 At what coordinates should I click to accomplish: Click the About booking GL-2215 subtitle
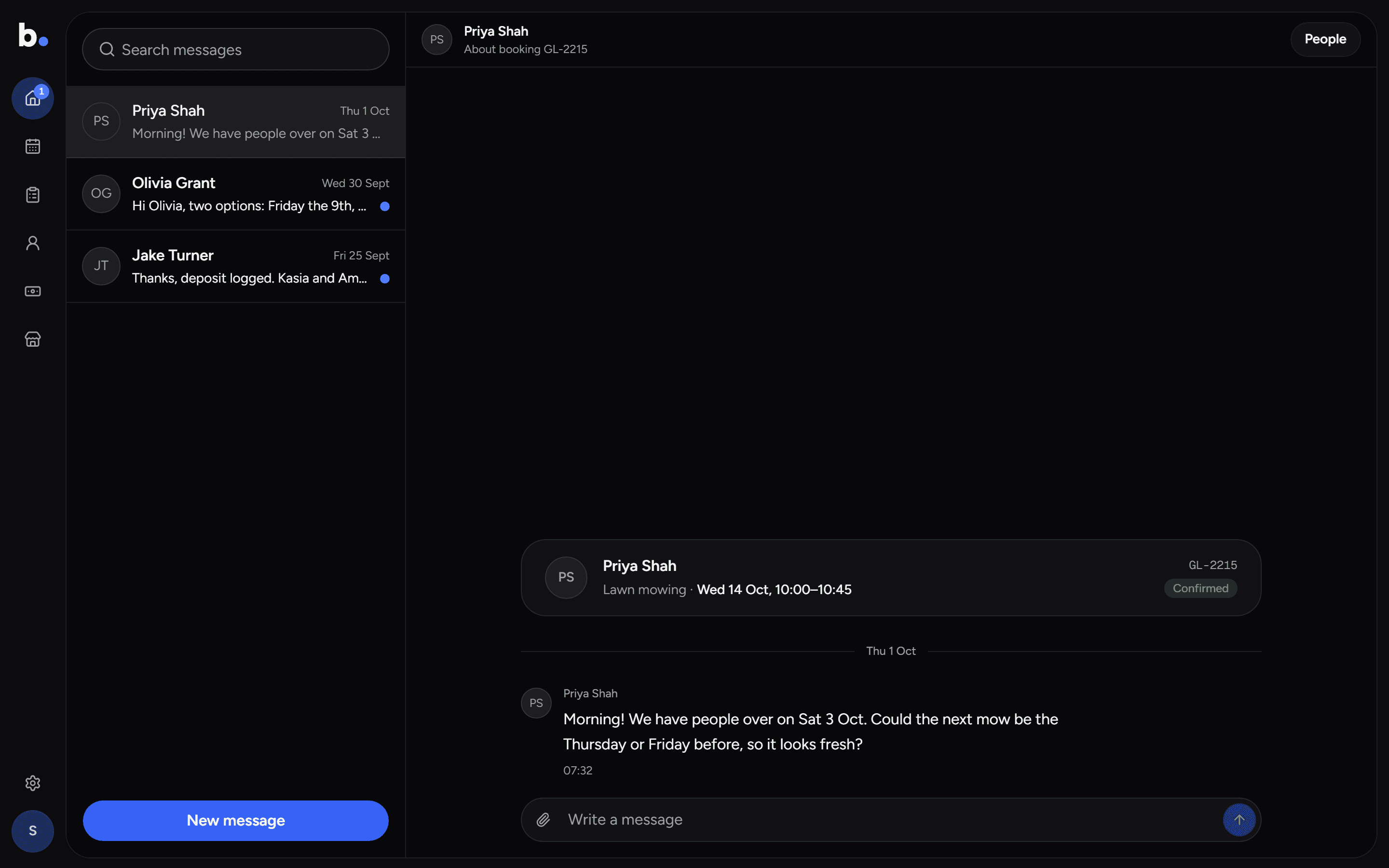pyautogui.click(x=525, y=49)
